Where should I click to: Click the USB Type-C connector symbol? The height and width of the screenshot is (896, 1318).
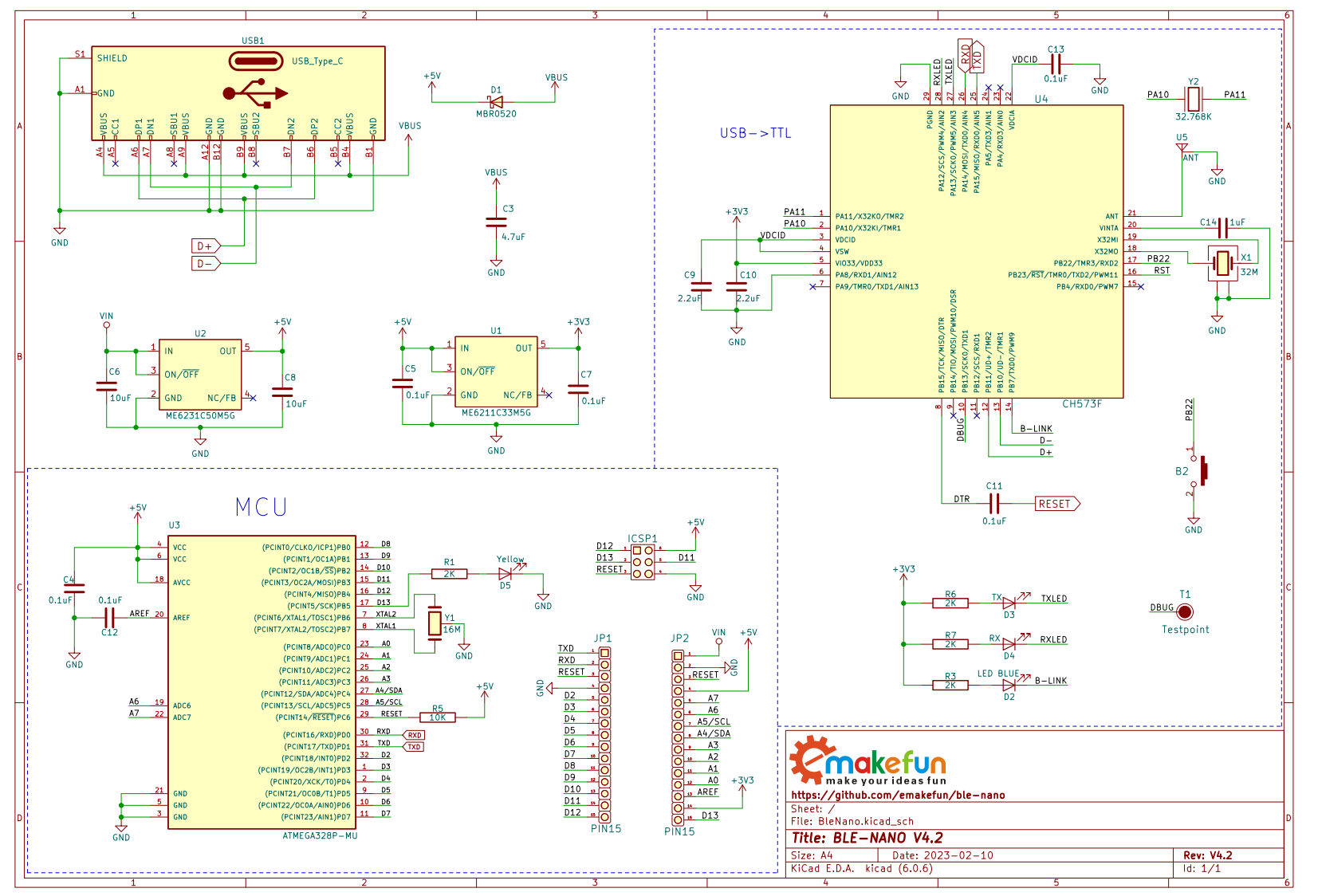(238, 93)
